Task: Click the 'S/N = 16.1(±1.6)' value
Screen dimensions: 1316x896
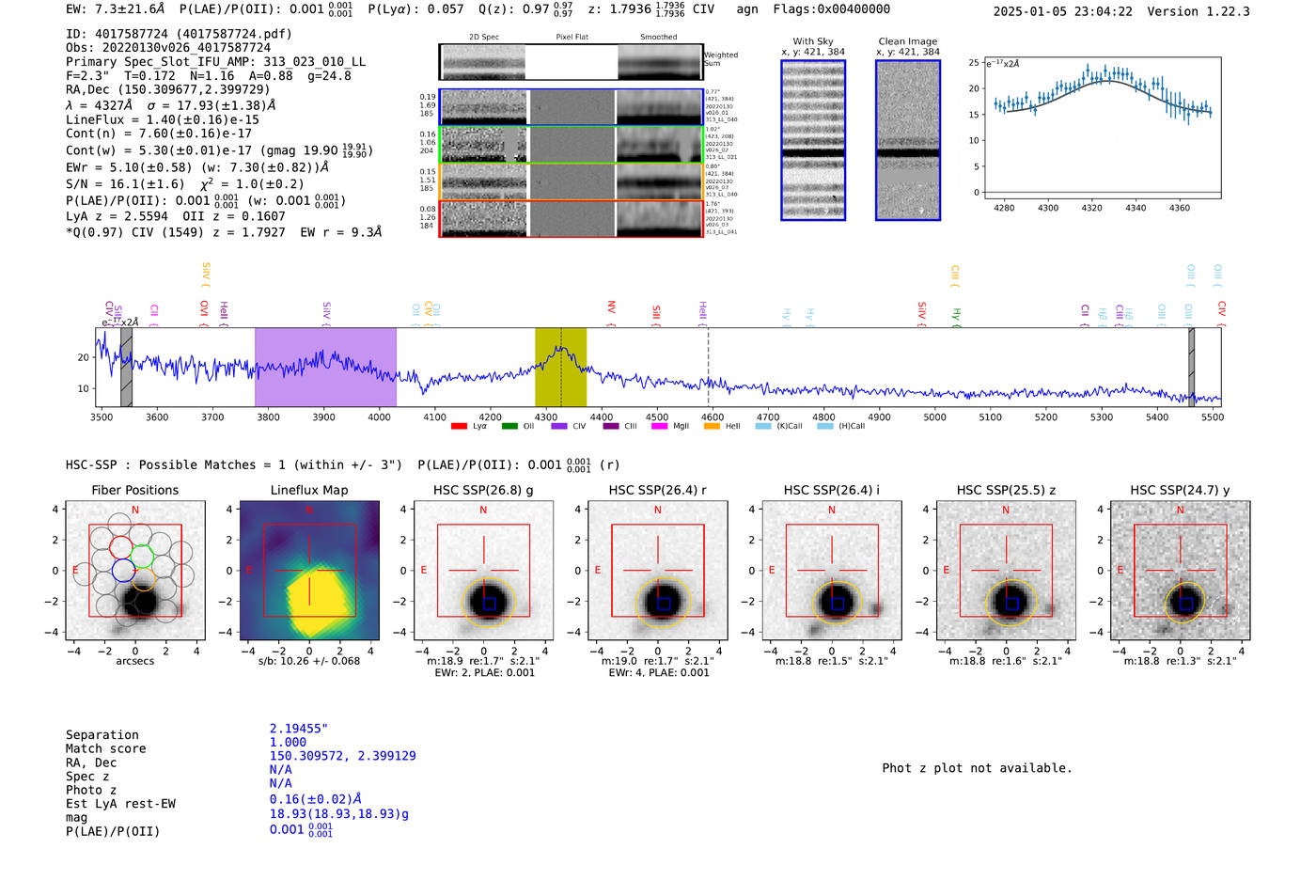Action: point(126,184)
